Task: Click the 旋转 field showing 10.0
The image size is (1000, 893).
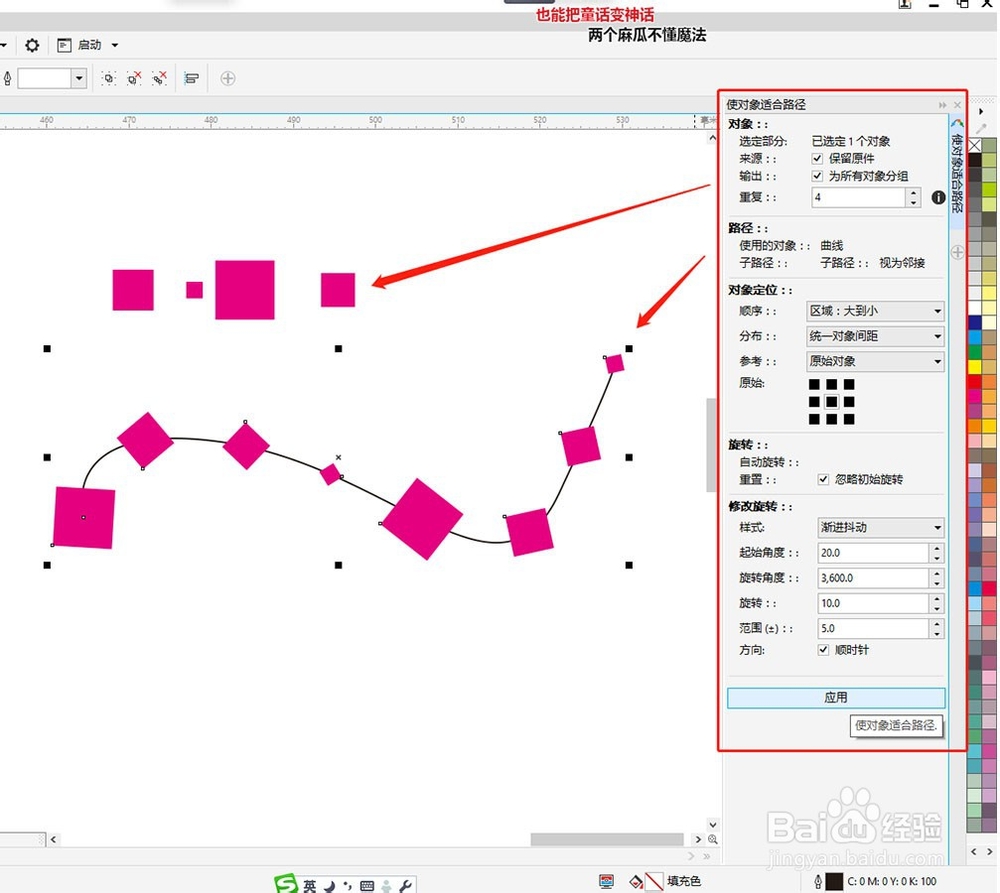Action: click(873, 603)
